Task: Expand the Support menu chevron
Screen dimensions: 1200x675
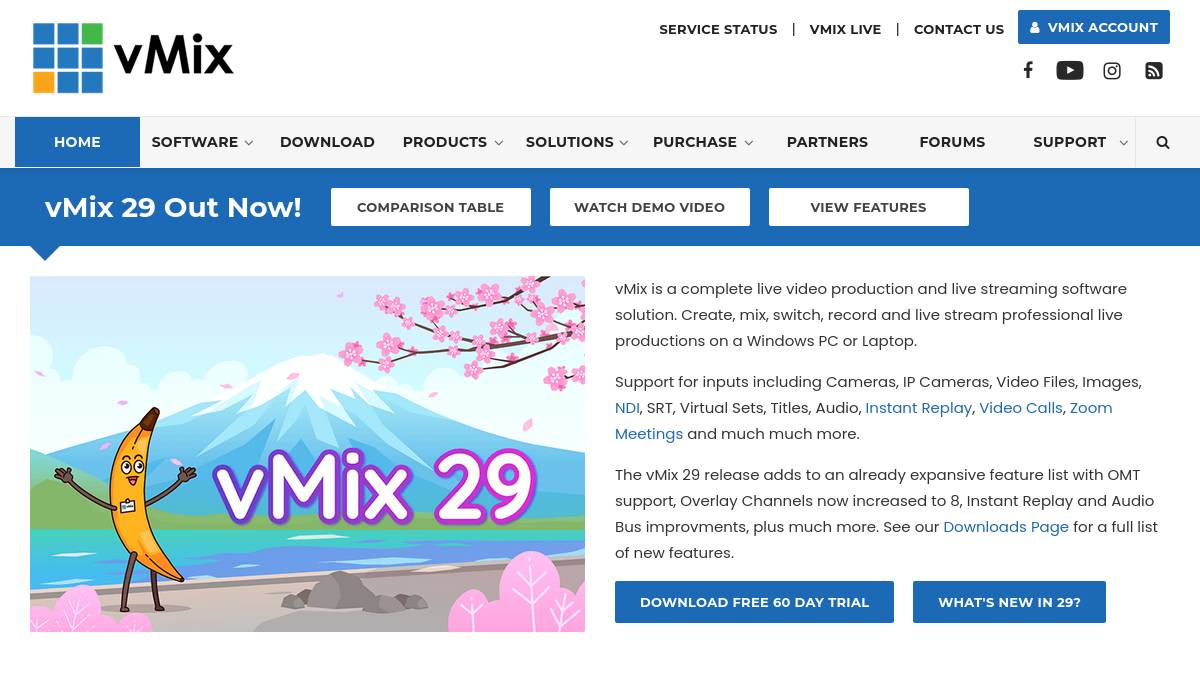Action: (x=1123, y=143)
